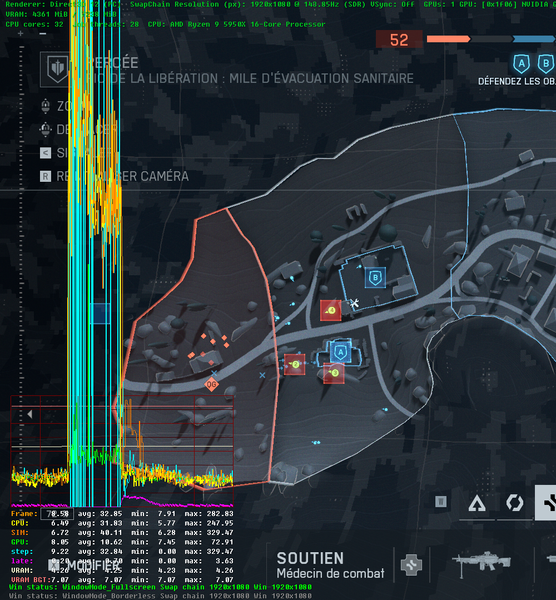556x600 pixels.
Task: Click the mouse drag icon beside move hint
Action: point(46,129)
